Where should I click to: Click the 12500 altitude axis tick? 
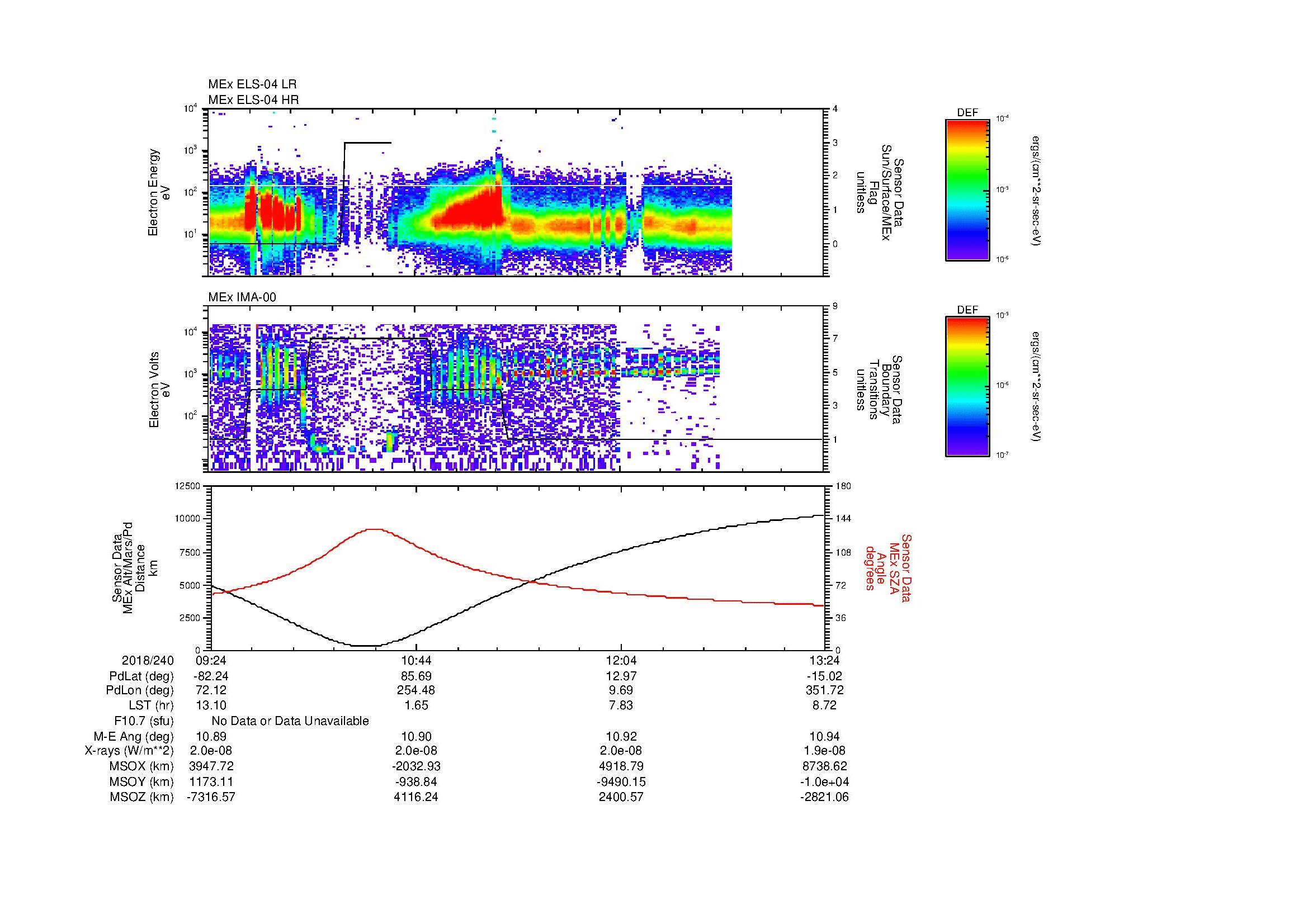click(187, 486)
